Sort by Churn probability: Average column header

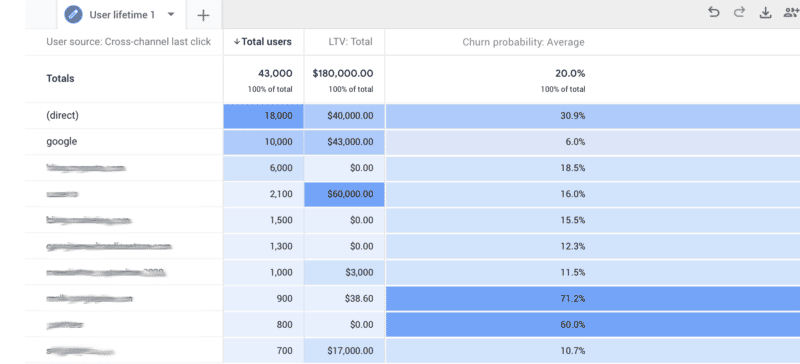click(523, 42)
